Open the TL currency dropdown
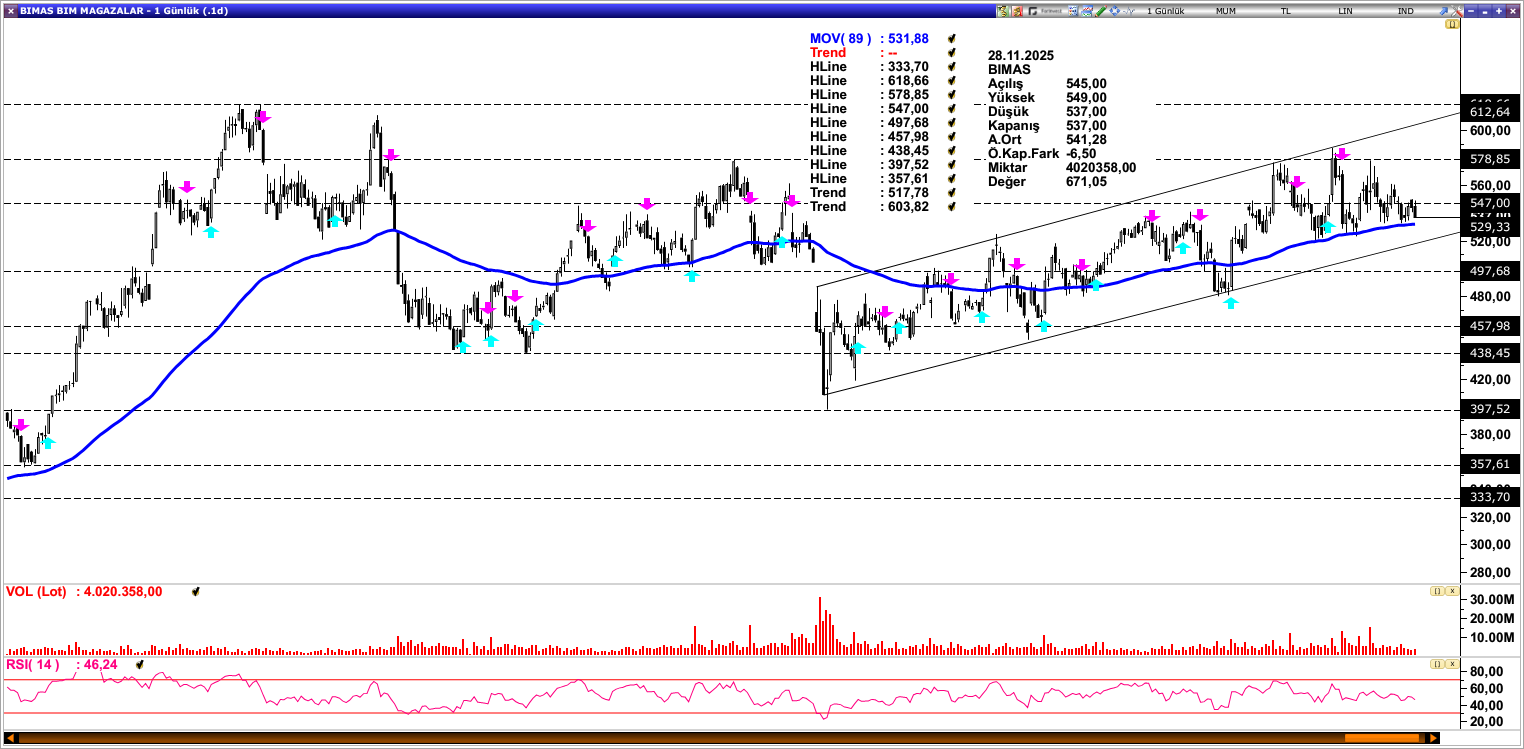Screen dimensions: 1524x749 point(1286,11)
